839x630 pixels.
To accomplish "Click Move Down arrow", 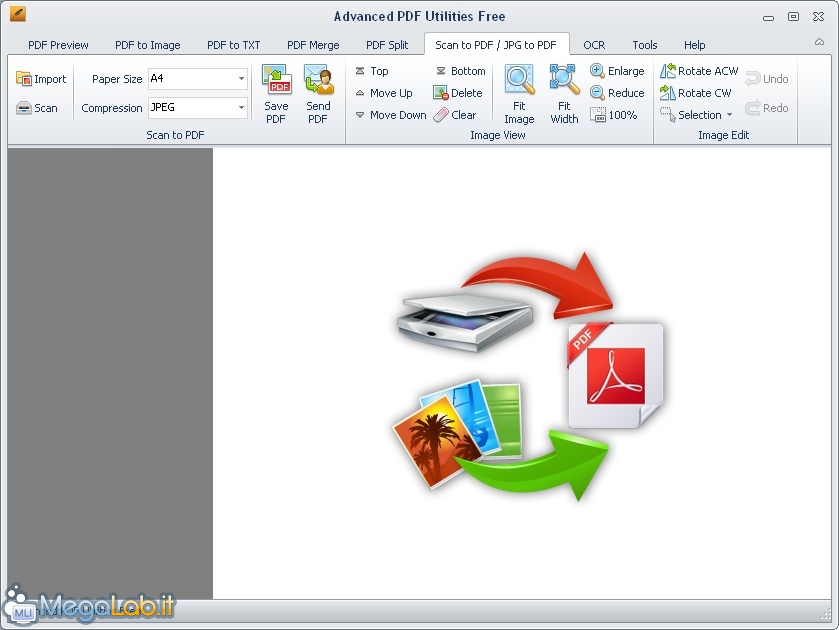I will [x=360, y=115].
